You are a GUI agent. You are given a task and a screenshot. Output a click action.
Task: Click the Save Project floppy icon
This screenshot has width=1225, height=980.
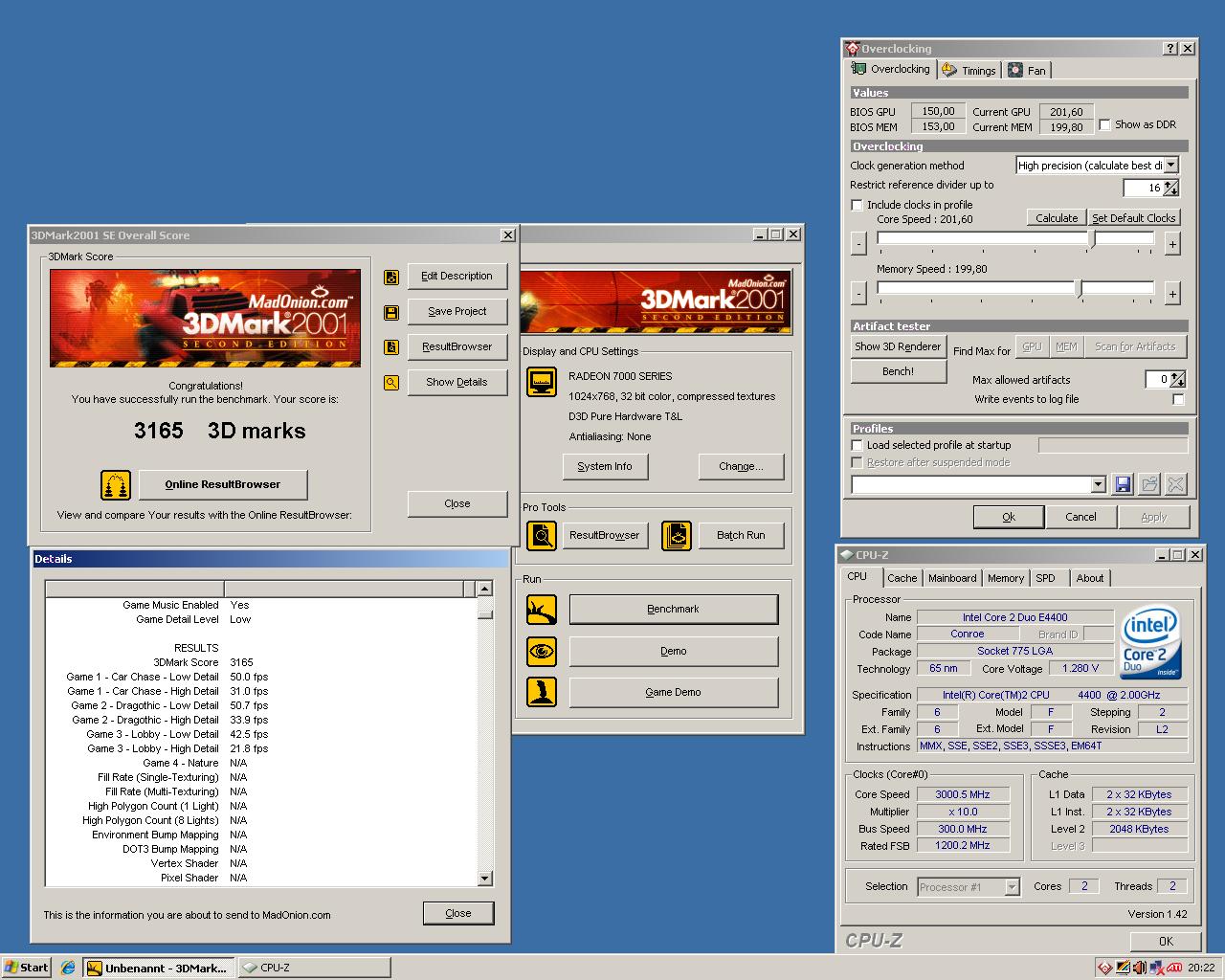[x=391, y=312]
